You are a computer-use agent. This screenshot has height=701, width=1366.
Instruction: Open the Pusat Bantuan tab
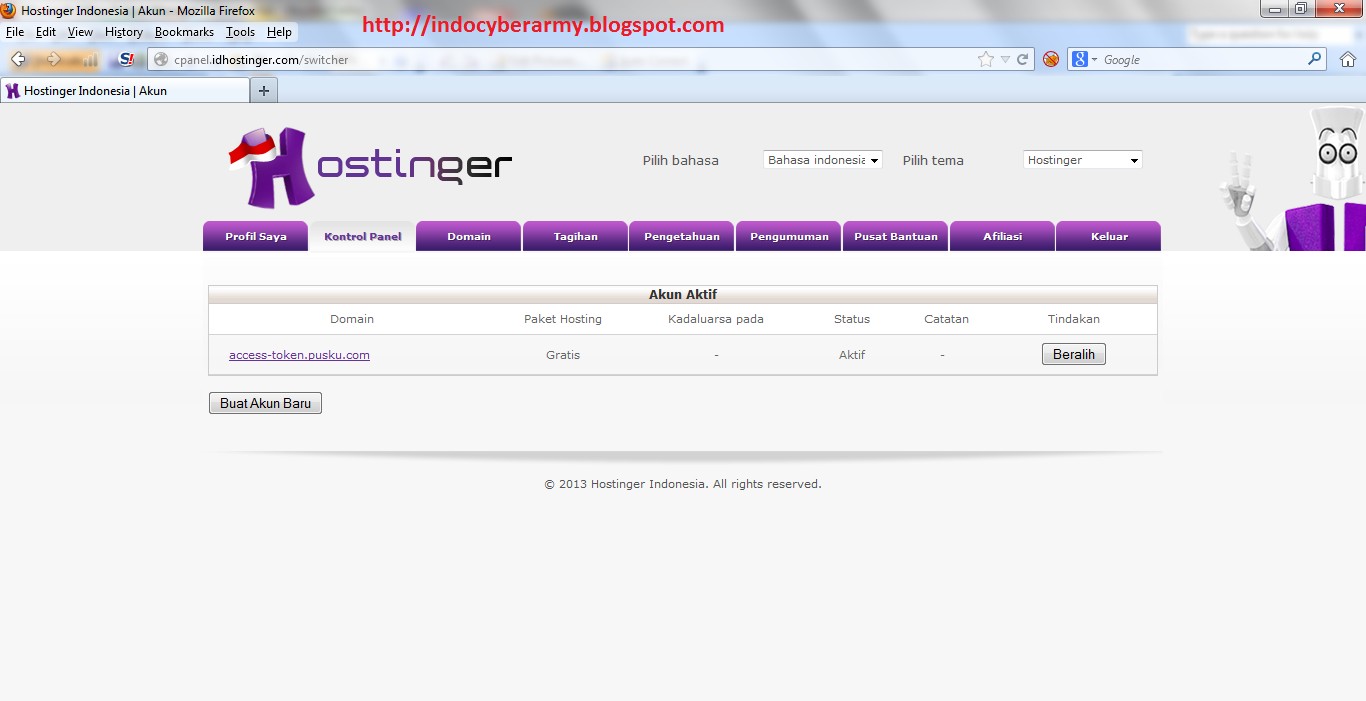coord(896,236)
